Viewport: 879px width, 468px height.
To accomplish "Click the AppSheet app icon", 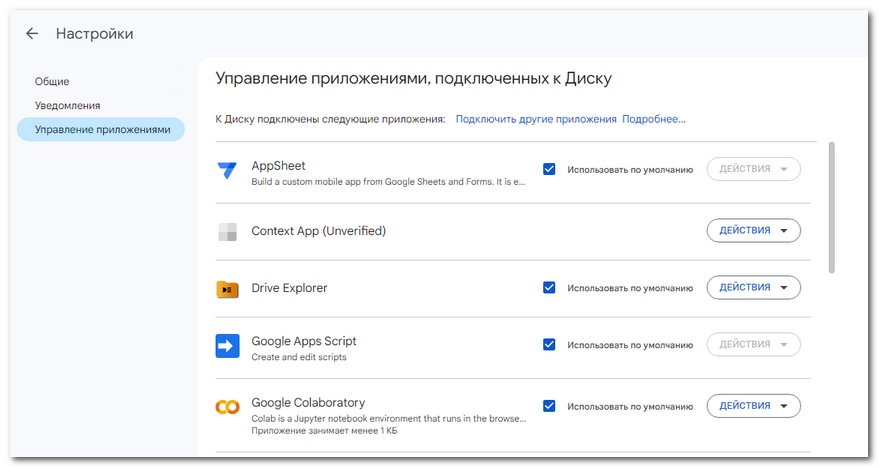I will tap(227, 170).
